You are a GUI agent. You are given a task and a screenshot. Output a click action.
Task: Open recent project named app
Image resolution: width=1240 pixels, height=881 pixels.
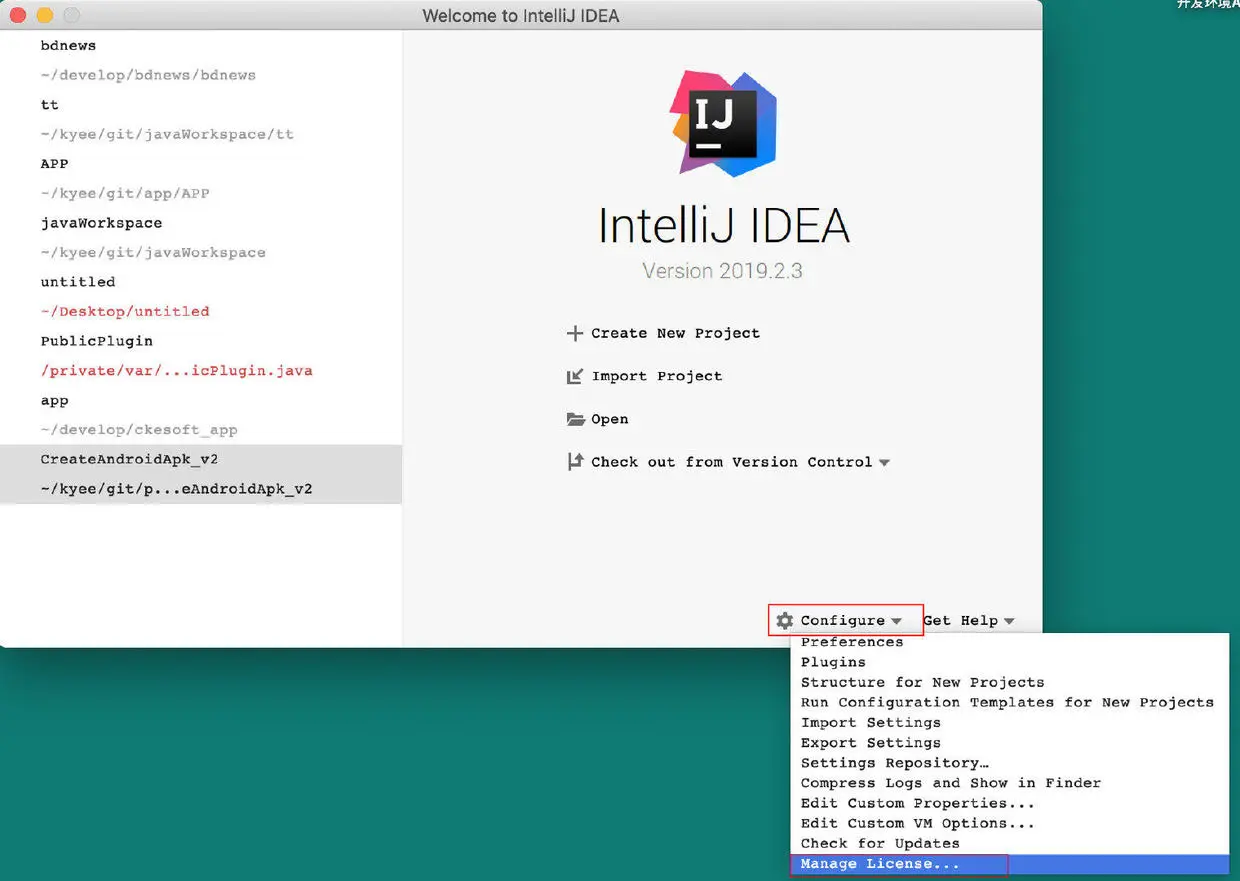tap(54, 400)
